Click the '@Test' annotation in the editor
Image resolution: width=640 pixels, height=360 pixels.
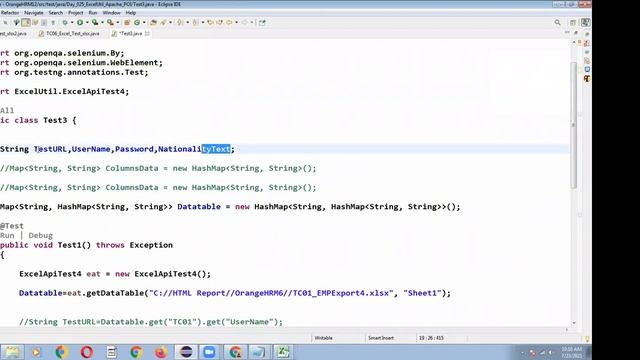[12, 226]
